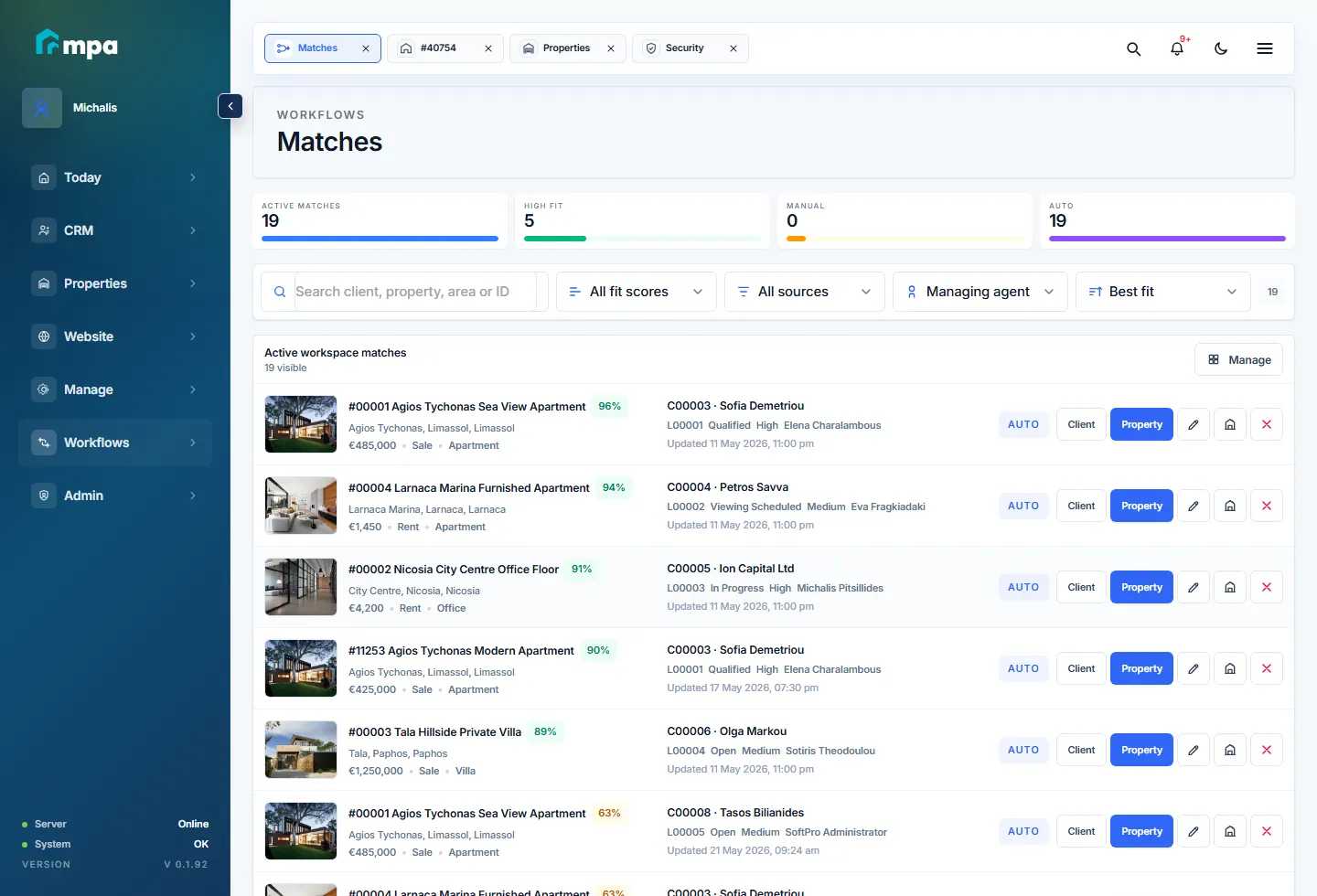Expand Admin sidebar section
The image size is (1317, 896).
click(115, 496)
